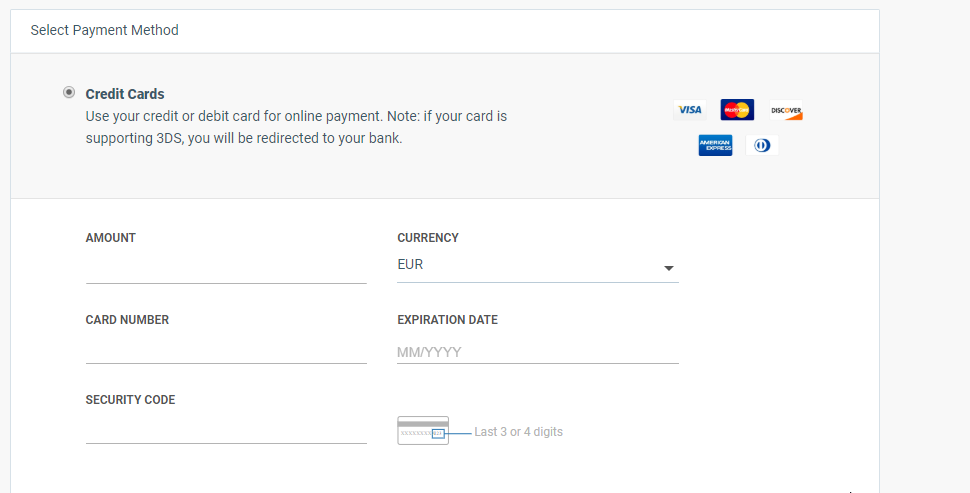Click the security code card illustration
This screenshot has width=970, height=493.
423,431
